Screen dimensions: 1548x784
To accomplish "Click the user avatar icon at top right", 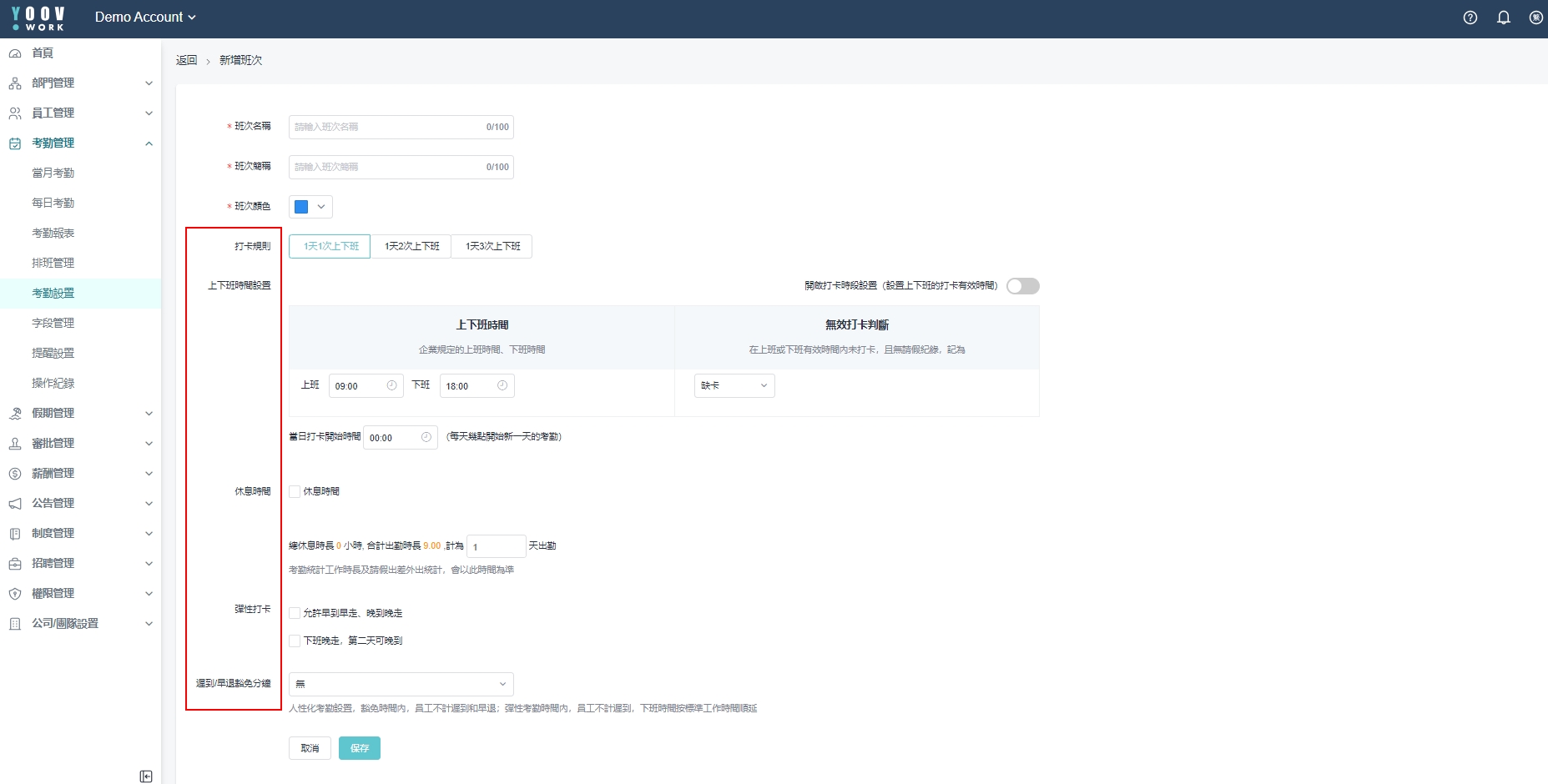I will (x=1535, y=18).
